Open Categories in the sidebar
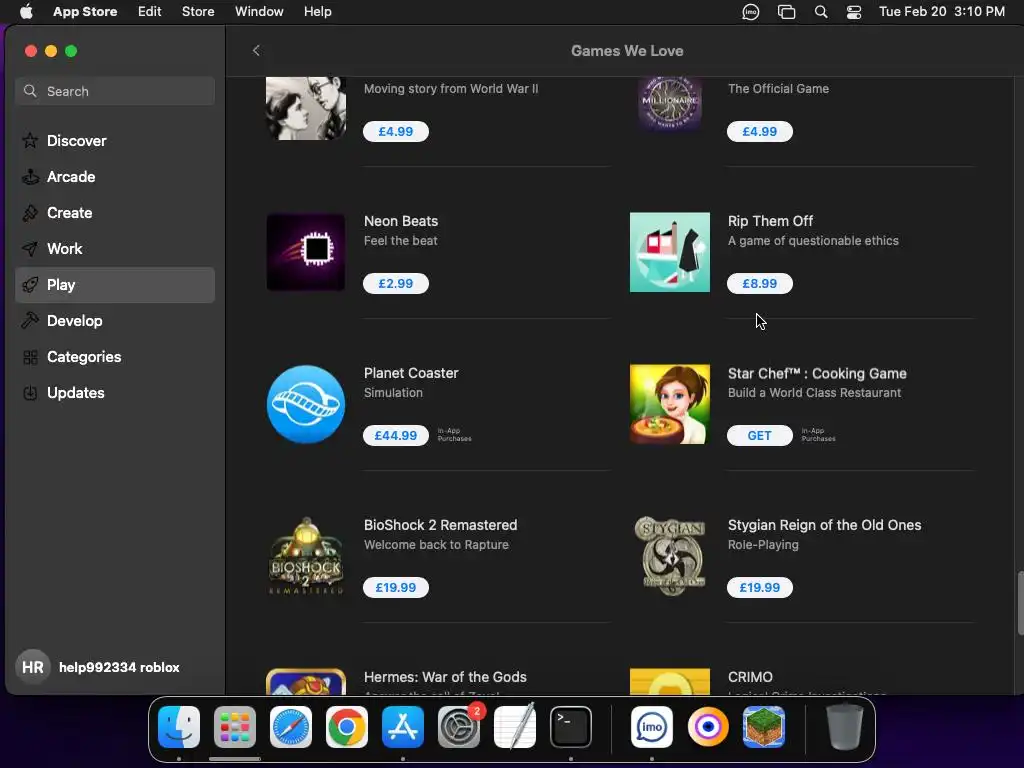1024x768 pixels. (115, 357)
